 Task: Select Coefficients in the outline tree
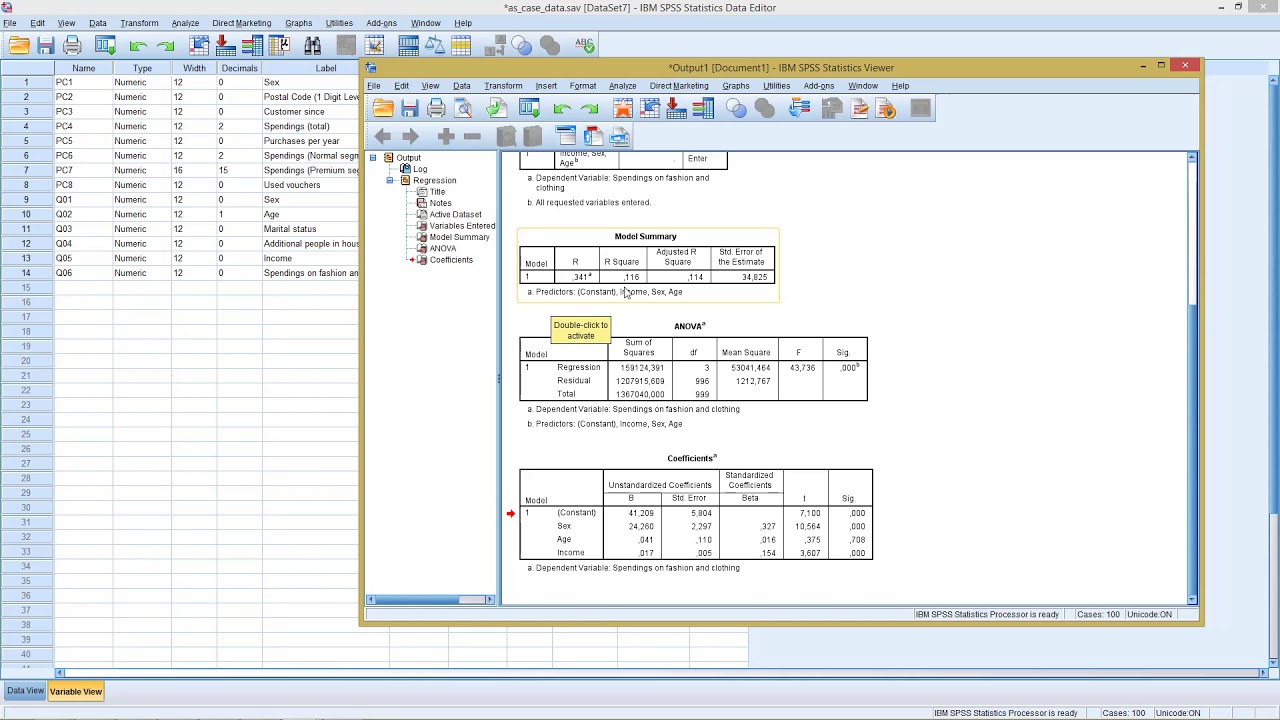[451, 260]
